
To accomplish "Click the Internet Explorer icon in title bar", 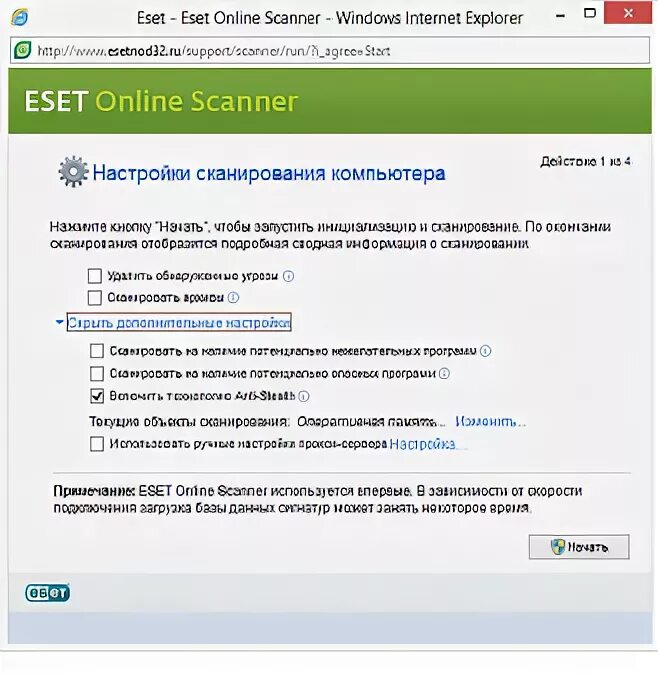I will (20, 18).
